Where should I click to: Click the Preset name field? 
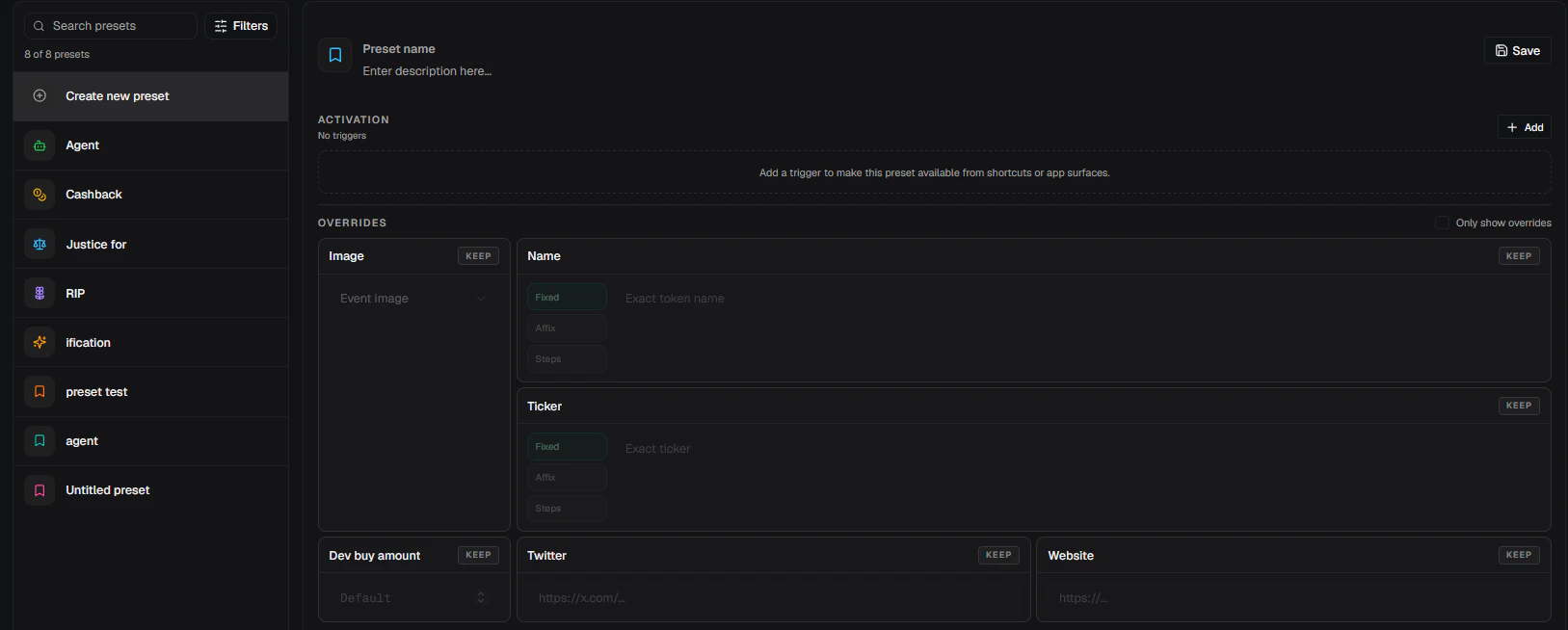click(x=399, y=49)
